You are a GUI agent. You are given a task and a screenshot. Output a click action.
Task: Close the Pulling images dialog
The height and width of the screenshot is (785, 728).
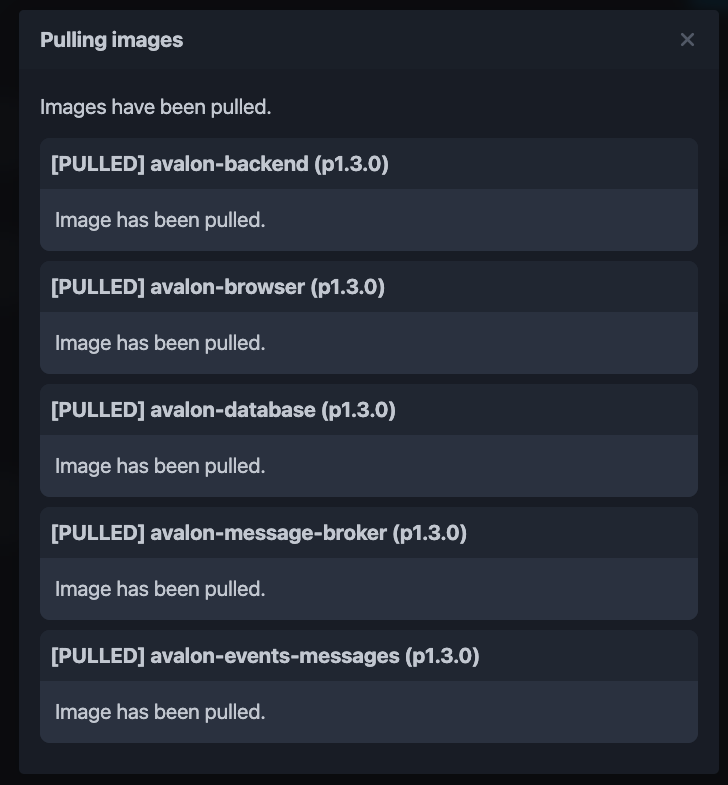pyautogui.click(x=687, y=40)
